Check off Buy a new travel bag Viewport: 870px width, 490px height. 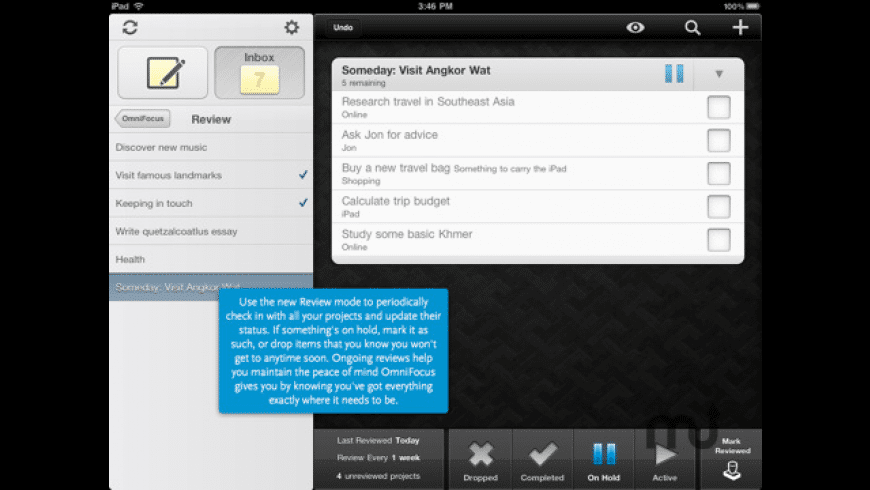tap(719, 174)
